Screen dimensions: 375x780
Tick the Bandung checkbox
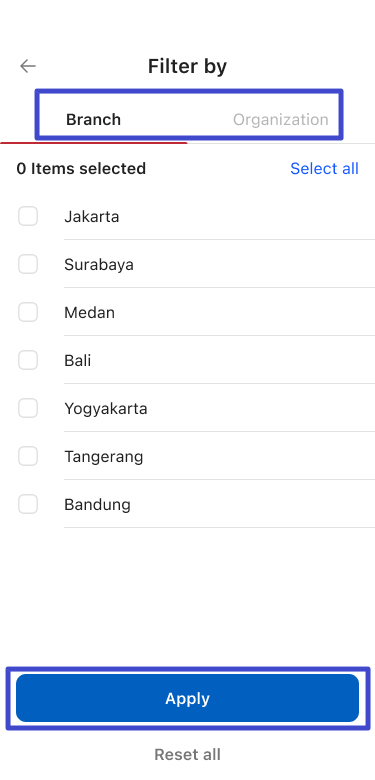tap(28, 504)
